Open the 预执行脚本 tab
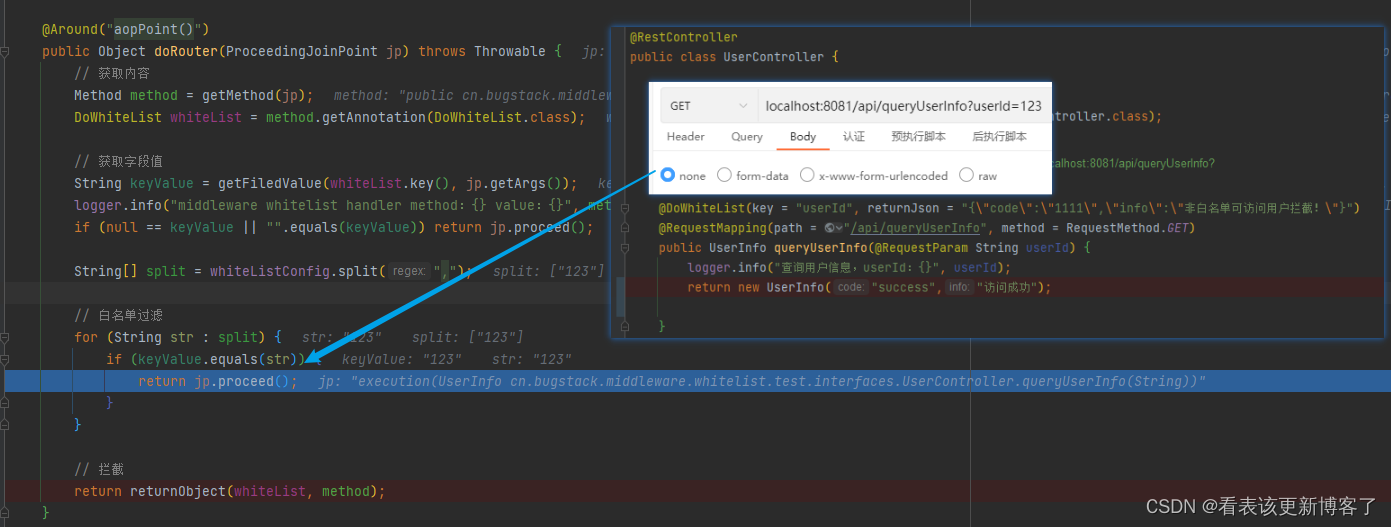Image resolution: width=1391 pixels, height=527 pixels. (x=919, y=137)
